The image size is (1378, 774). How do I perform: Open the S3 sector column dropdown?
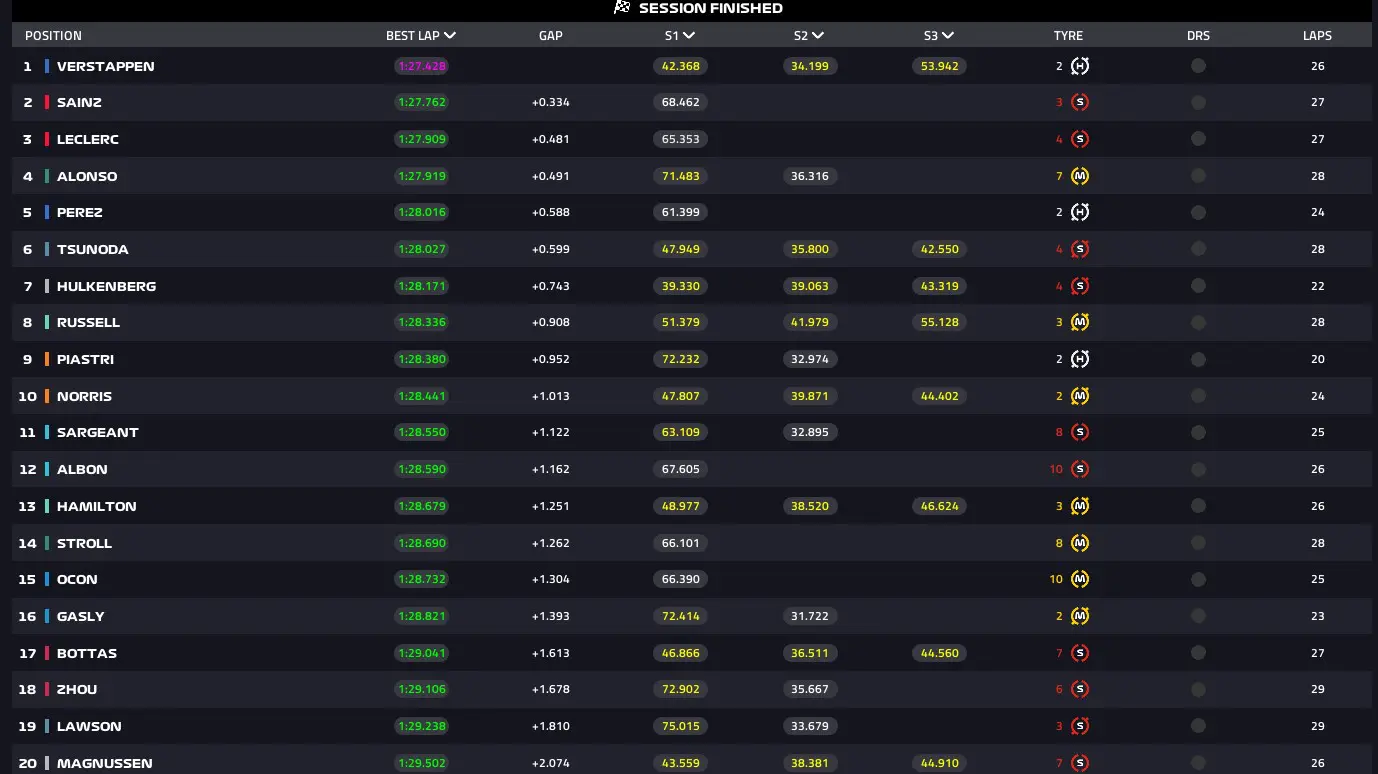[x=948, y=35]
